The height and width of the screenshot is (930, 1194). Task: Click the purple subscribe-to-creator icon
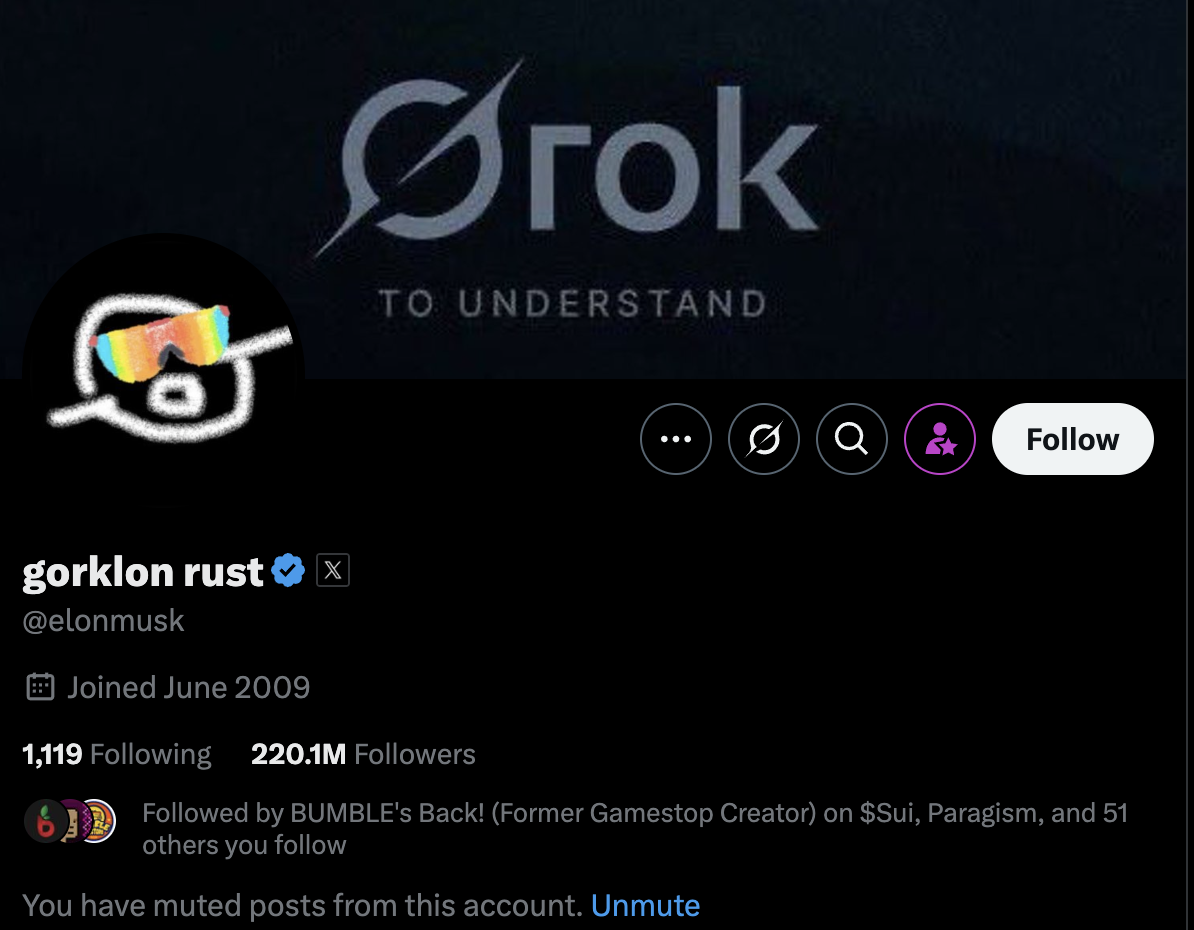tap(940, 438)
